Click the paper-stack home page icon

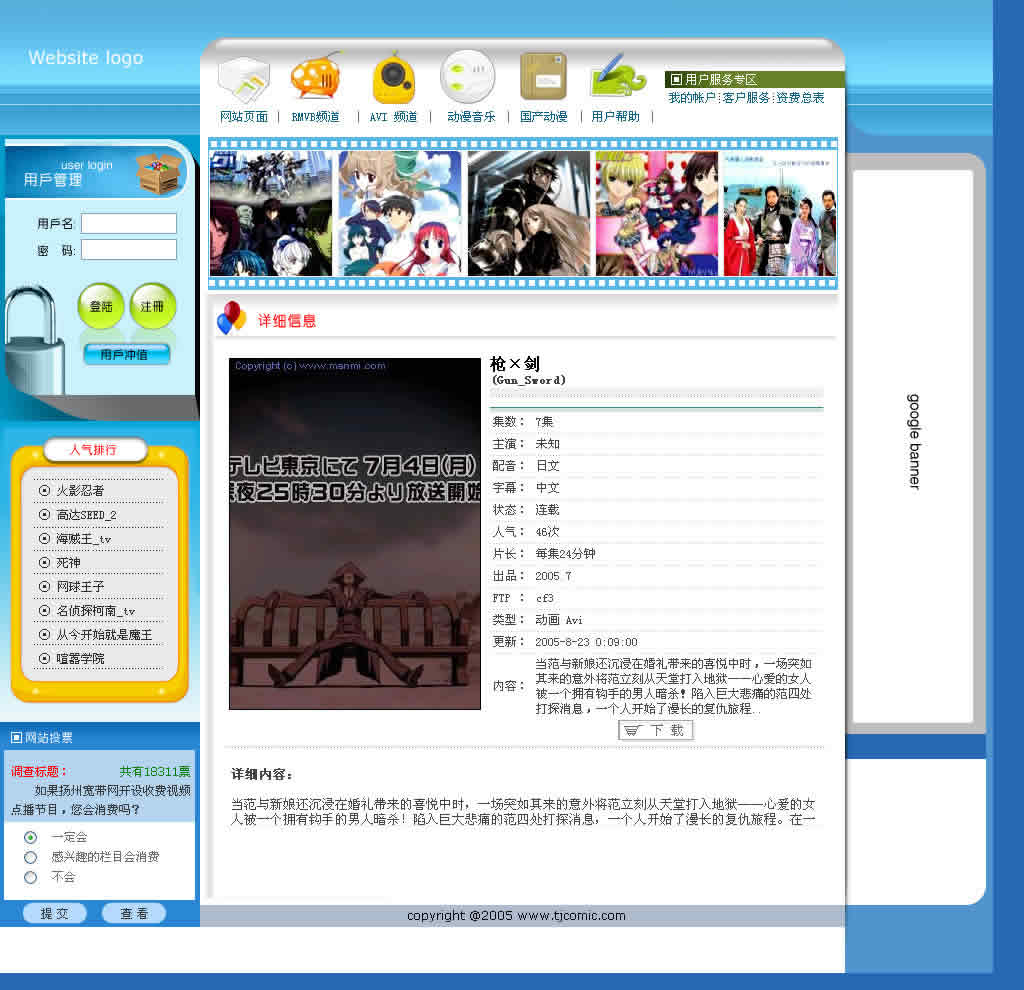tap(243, 79)
